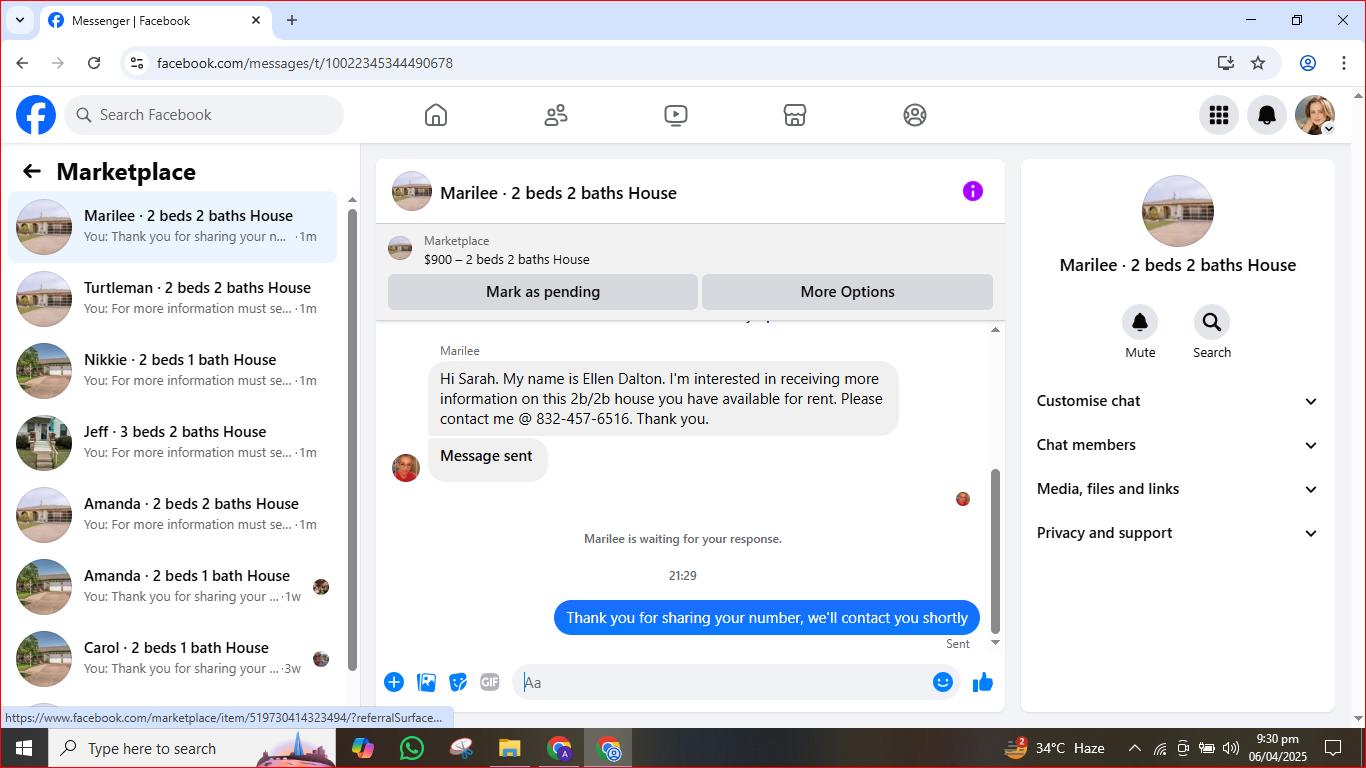
Task: Show hidden system tray icons chevron
Action: click(1135, 748)
